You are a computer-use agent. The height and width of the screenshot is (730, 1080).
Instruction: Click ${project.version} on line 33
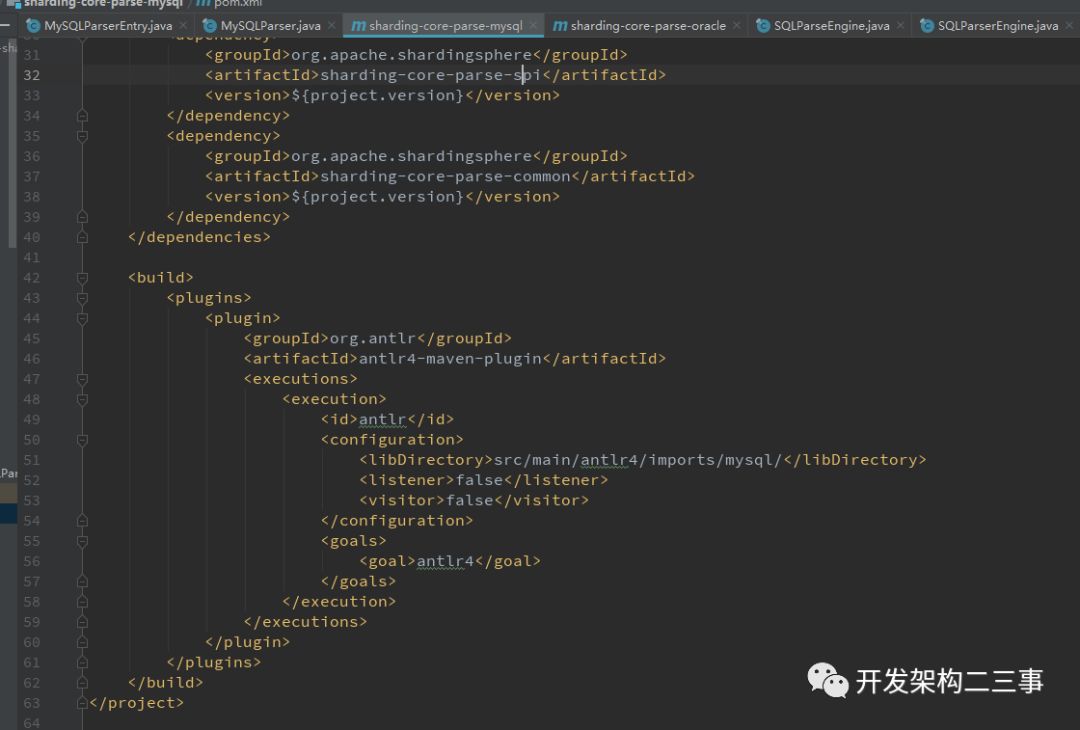coord(378,95)
